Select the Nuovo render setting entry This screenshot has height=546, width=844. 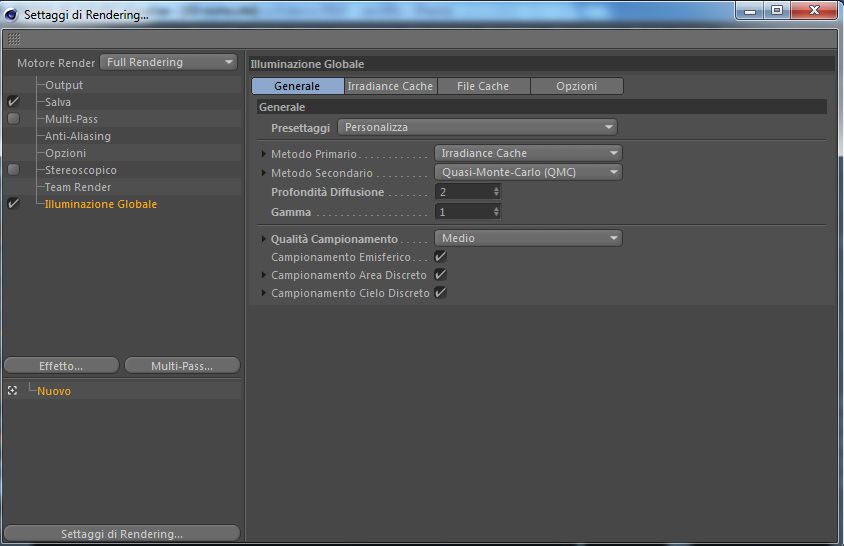point(54,391)
